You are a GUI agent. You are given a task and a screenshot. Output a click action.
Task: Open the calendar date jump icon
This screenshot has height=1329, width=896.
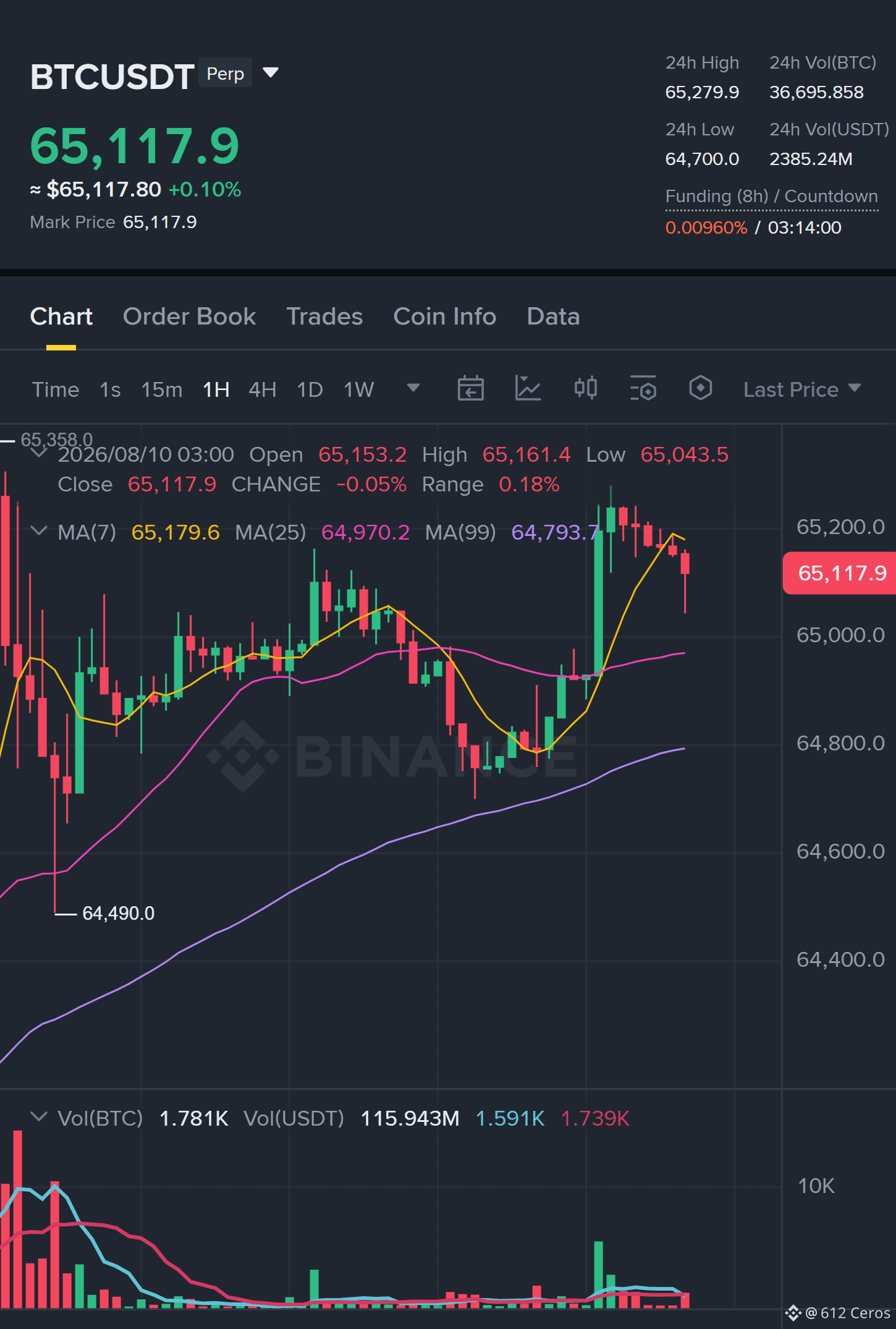click(470, 389)
